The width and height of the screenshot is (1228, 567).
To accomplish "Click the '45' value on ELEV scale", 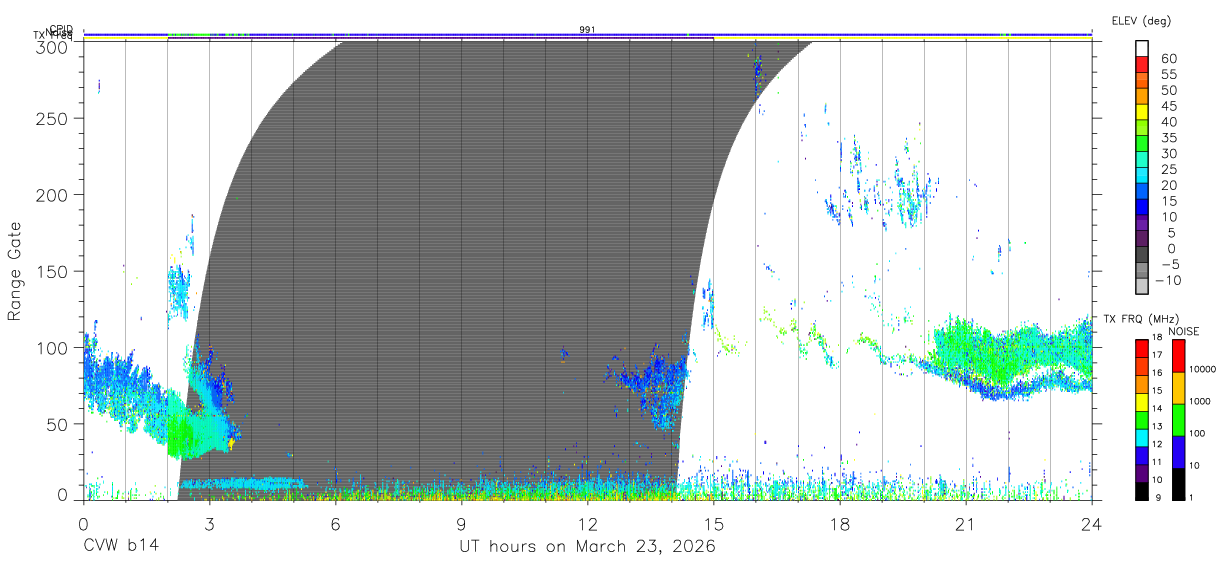I will 1169,106.
